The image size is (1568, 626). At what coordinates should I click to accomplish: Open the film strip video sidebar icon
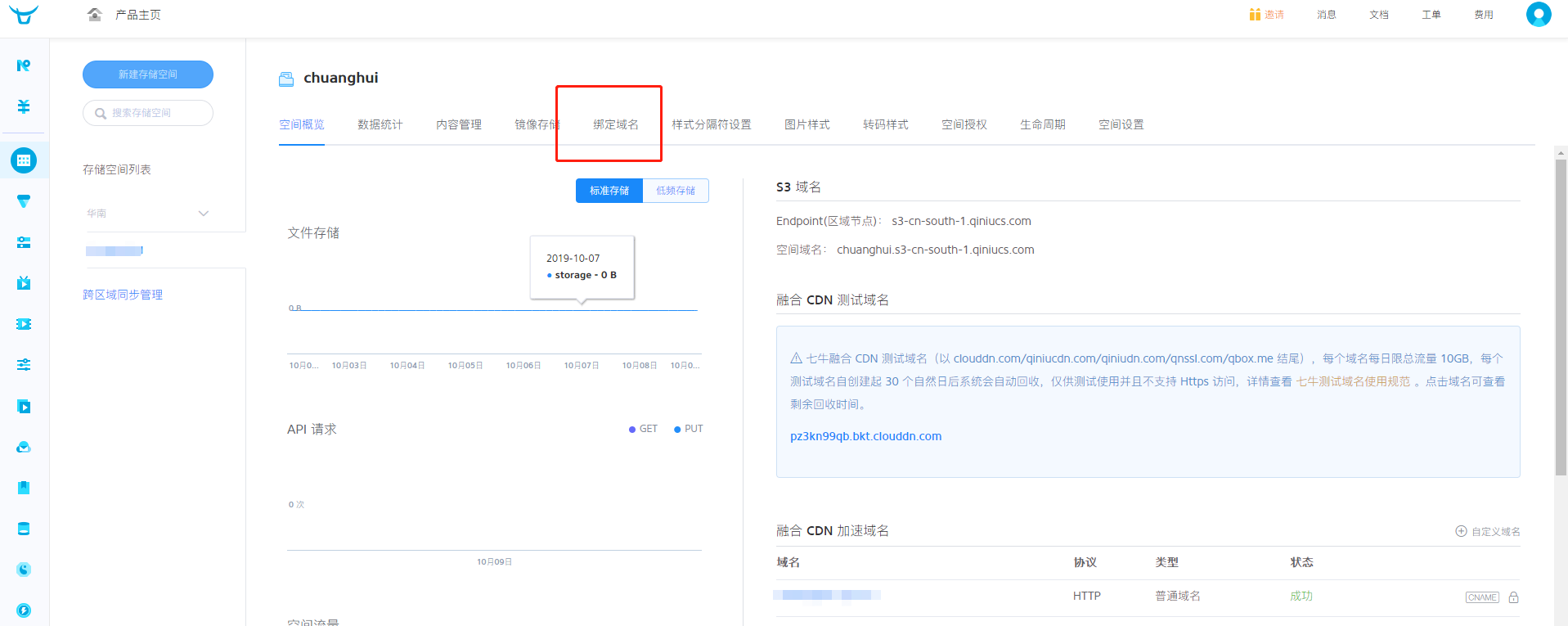(x=24, y=324)
